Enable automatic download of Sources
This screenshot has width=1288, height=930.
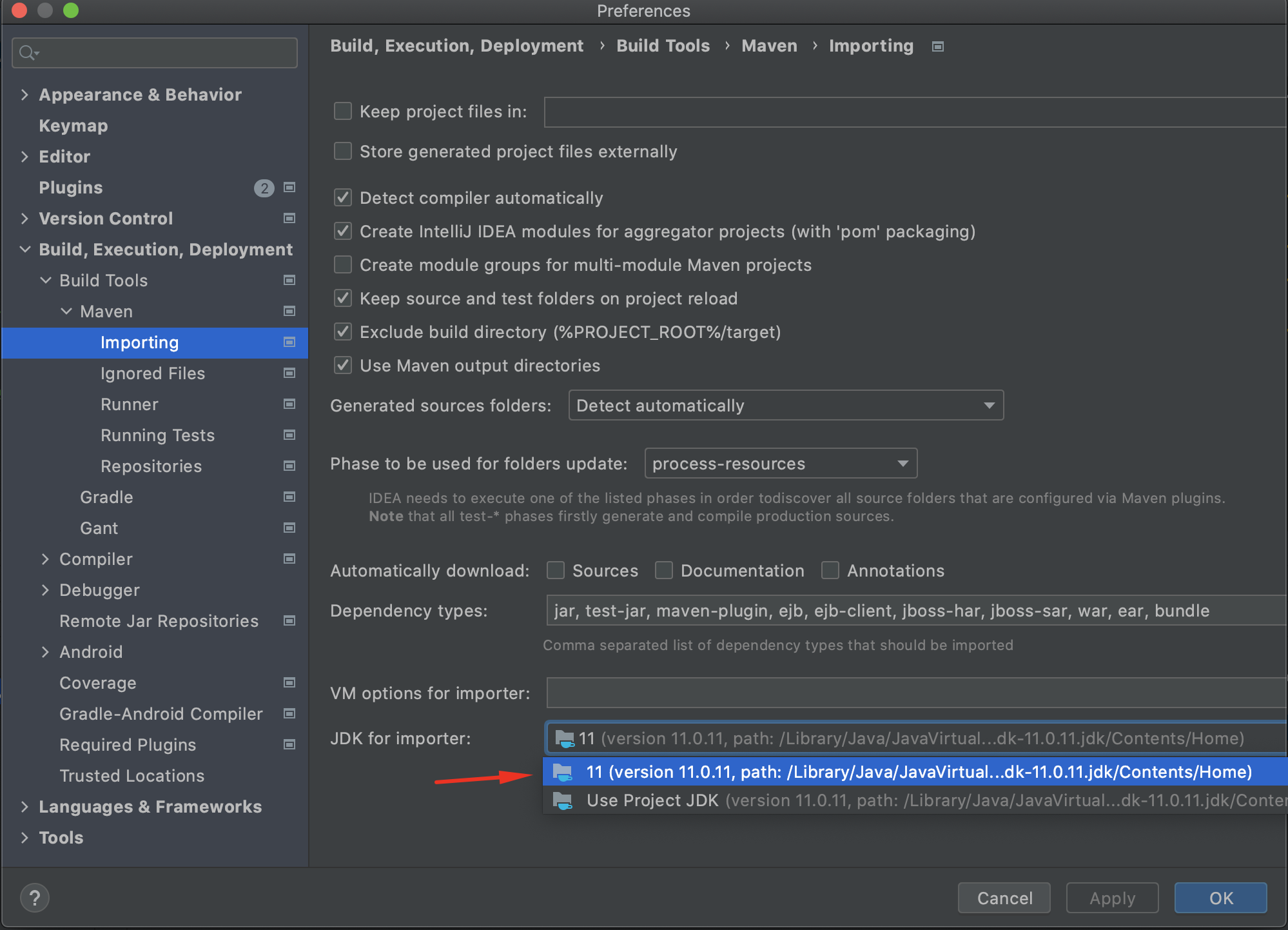[x=556, y=571]
